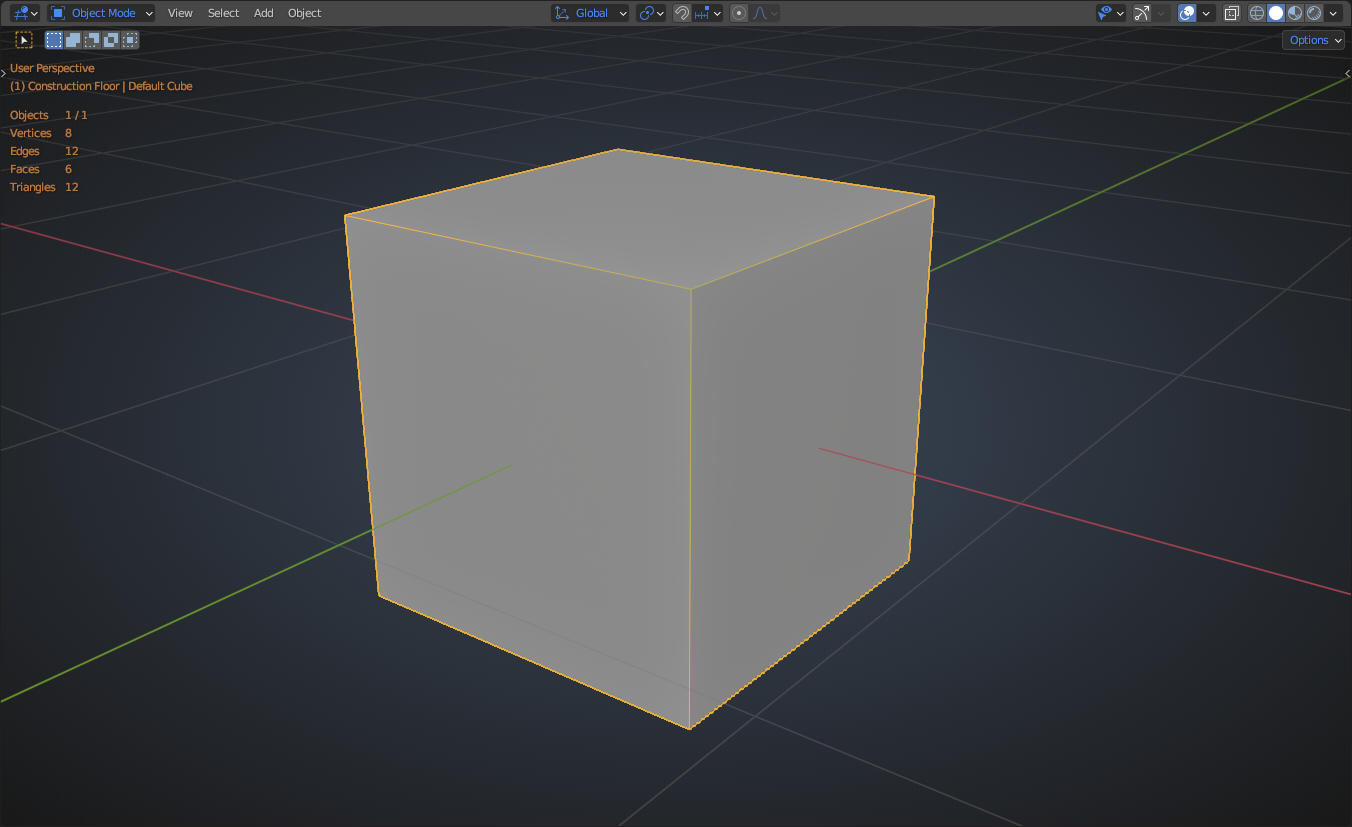Toggle snapping with the magnet icon
Viewport: 1352px width, 827px height.
[682, 13]
